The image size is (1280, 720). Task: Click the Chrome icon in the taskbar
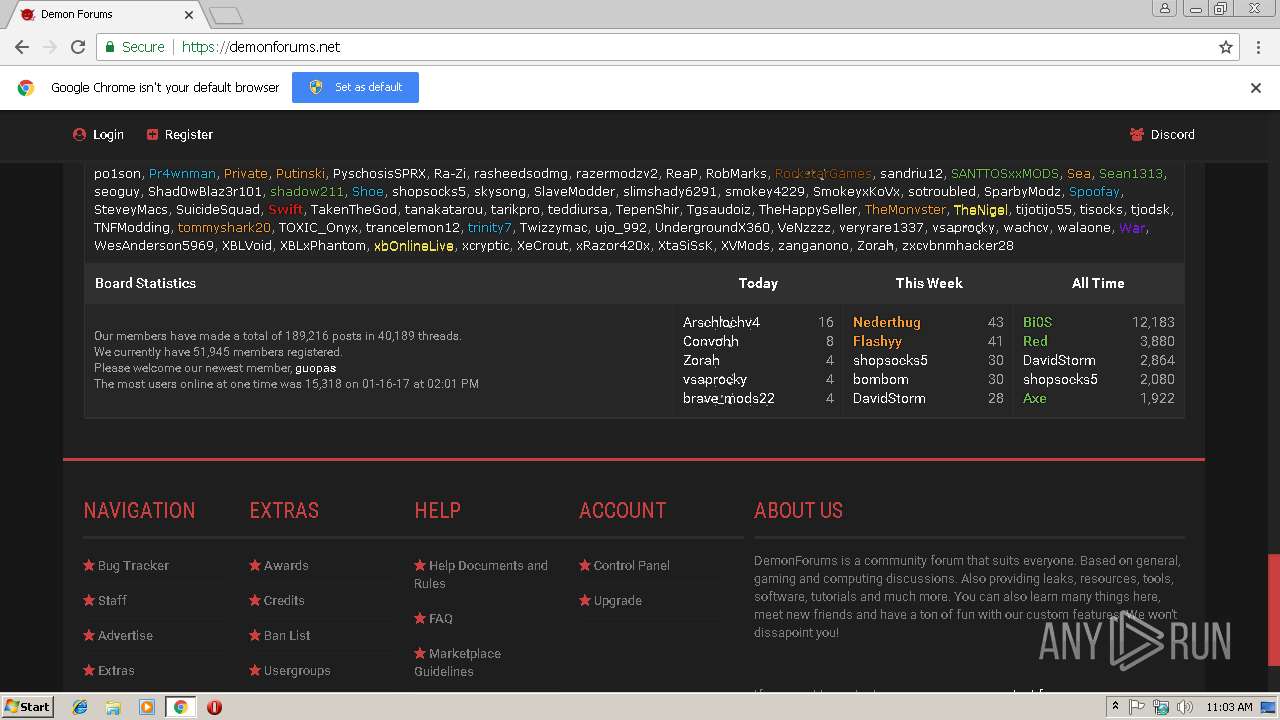180,707
